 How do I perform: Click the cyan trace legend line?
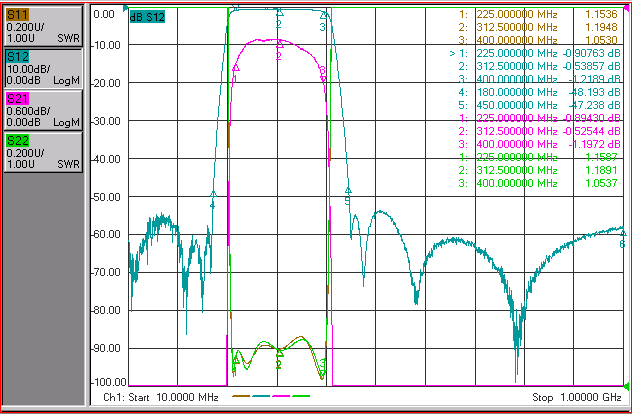261,397
